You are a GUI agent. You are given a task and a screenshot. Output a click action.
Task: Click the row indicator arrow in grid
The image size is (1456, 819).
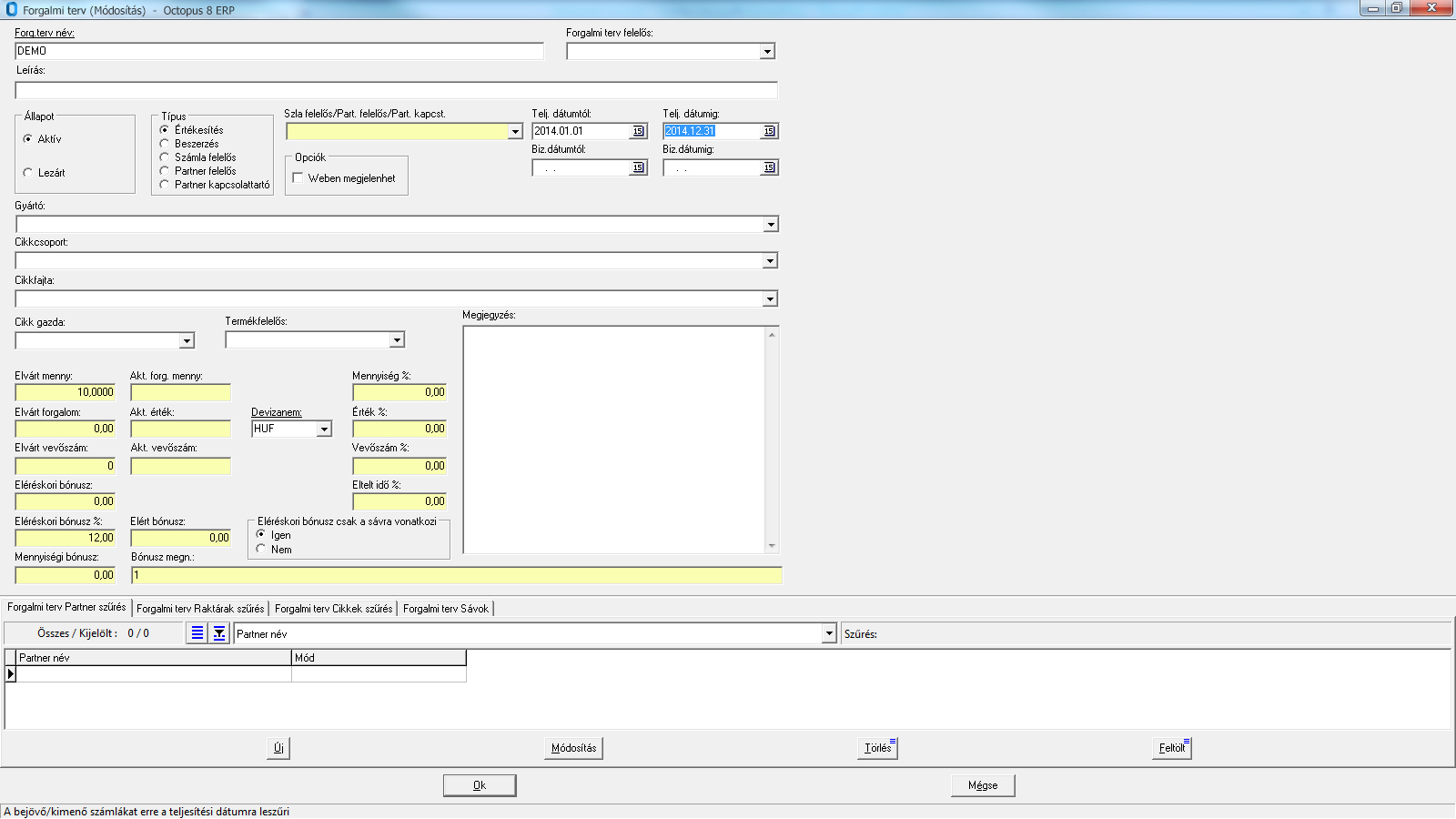[11, 674]
